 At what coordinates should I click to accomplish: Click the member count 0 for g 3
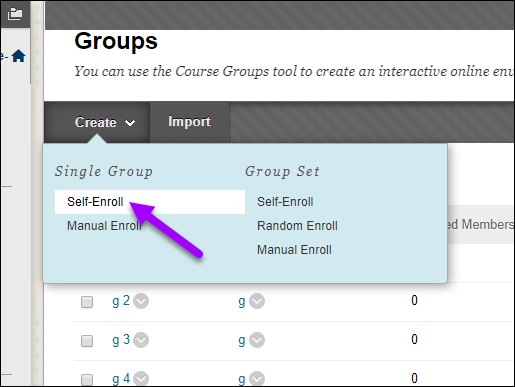pyautogui.click(x=414, y=339)
